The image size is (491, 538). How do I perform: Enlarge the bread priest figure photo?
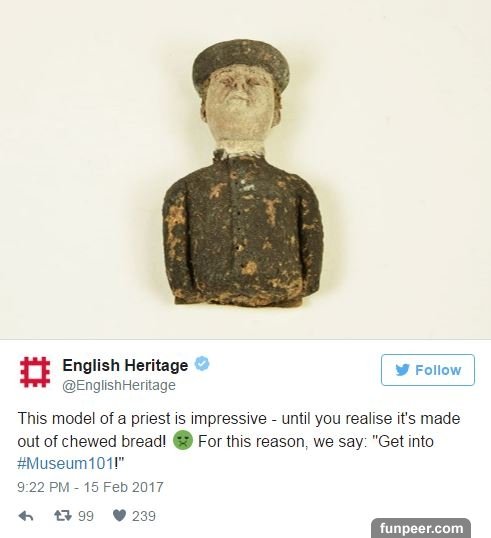tap(245, 169)
